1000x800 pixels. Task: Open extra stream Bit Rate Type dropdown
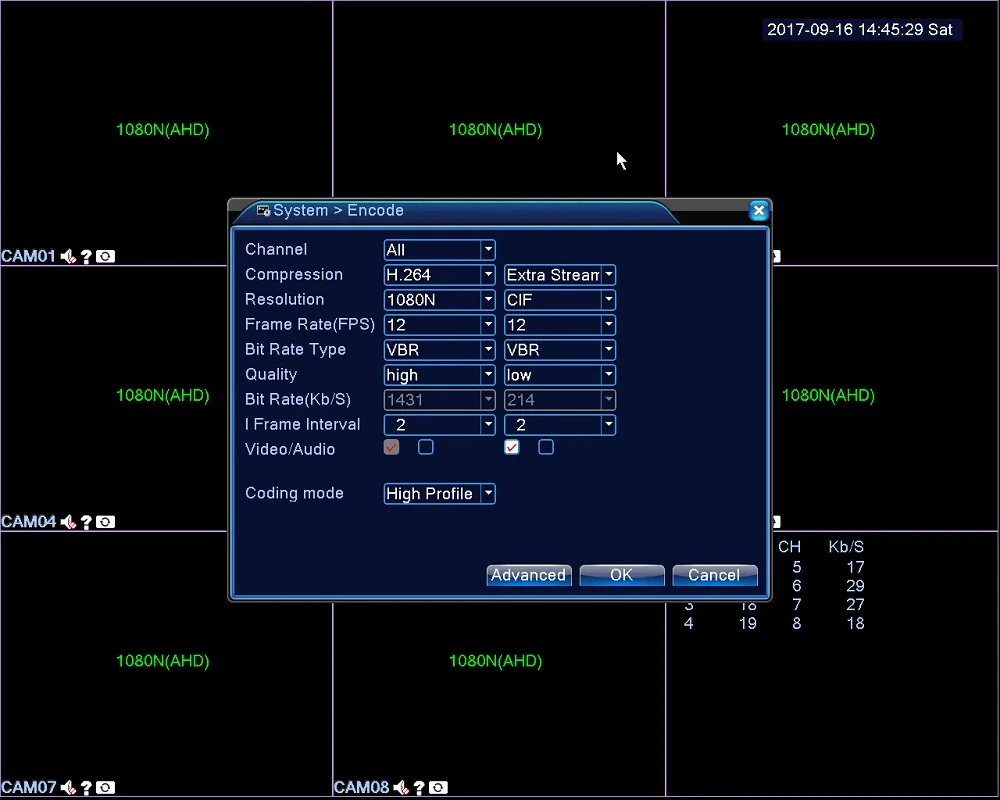point(559,350)
